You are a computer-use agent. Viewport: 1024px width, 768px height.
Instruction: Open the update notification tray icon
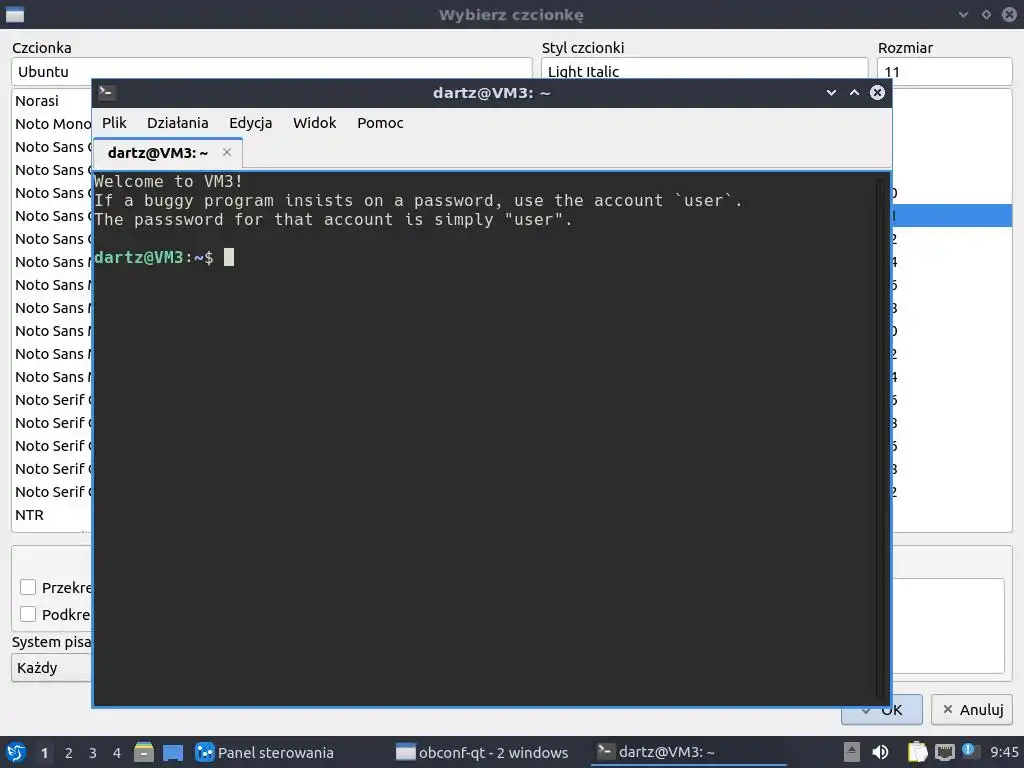coord(969,751)
